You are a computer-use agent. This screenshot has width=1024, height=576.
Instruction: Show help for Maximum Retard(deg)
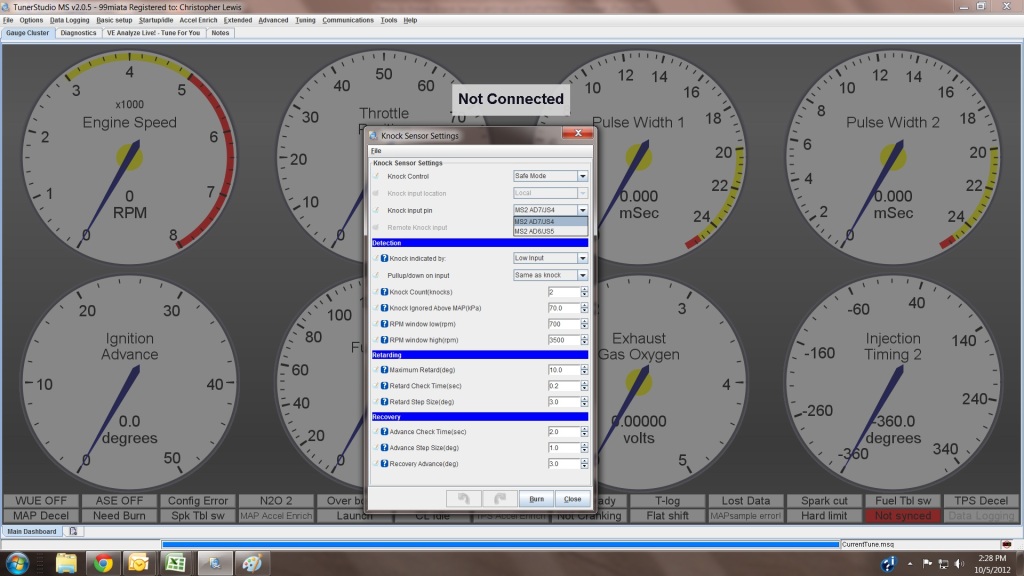click(384, 370)
